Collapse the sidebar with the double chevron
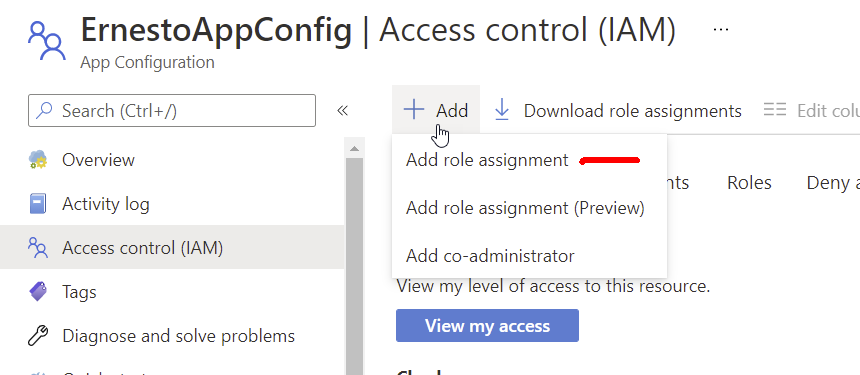860x375 pixels. click(342, 111)
